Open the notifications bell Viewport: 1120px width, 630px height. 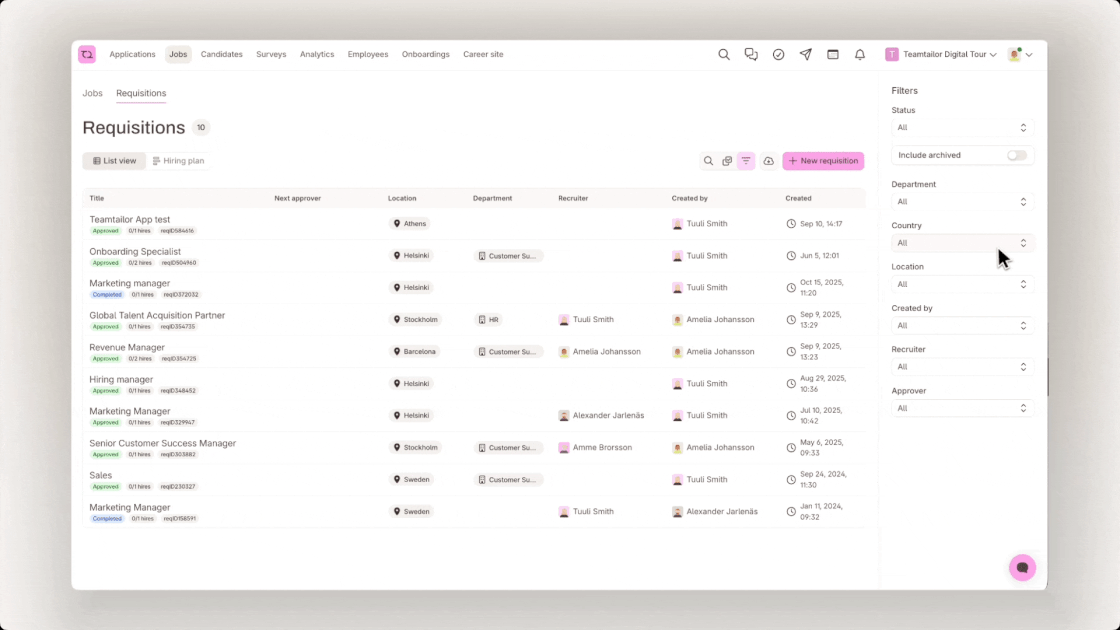[860, 54]
